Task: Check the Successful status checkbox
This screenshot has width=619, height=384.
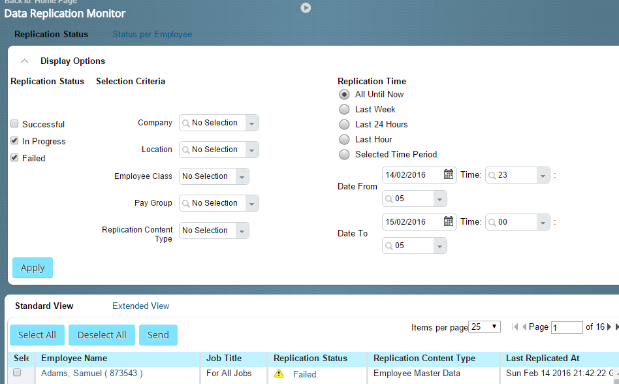Action: pos(14,124)
